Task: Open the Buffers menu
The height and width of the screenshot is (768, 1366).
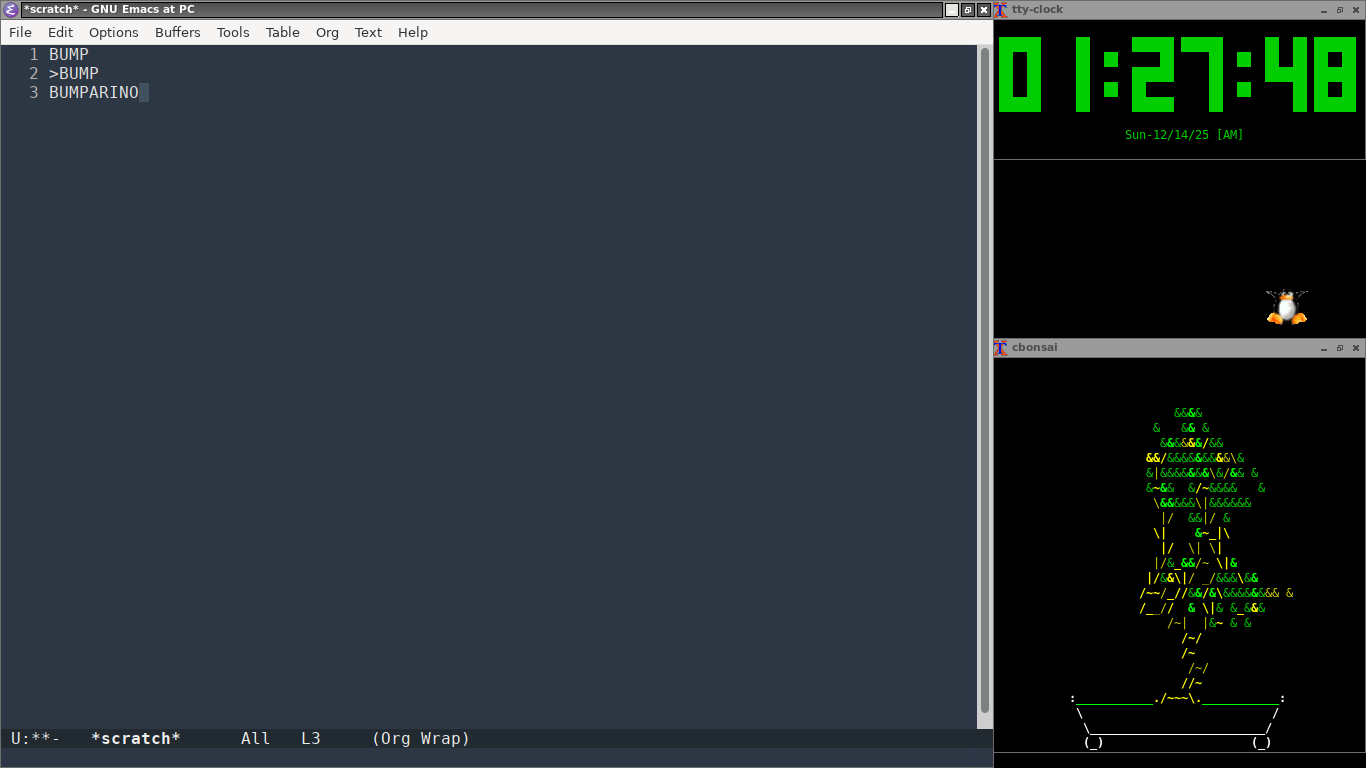Action: (178, 32)
